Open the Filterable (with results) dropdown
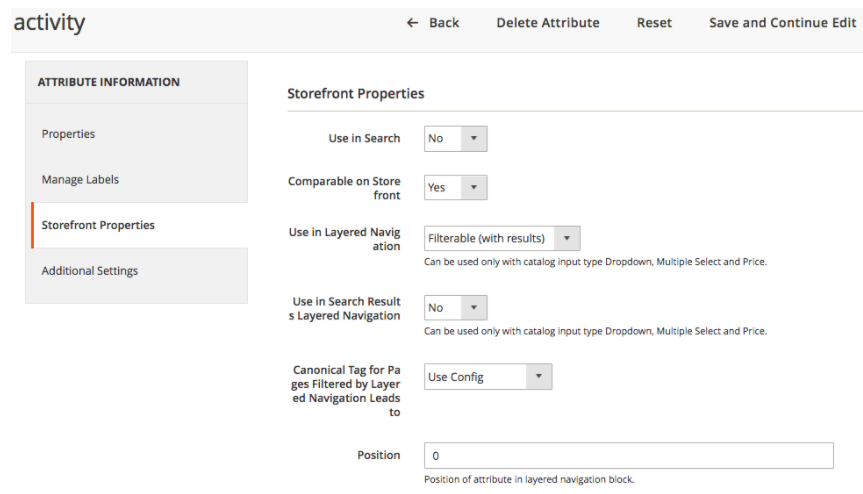Screen dimensions: 863x494 point(502,238)
